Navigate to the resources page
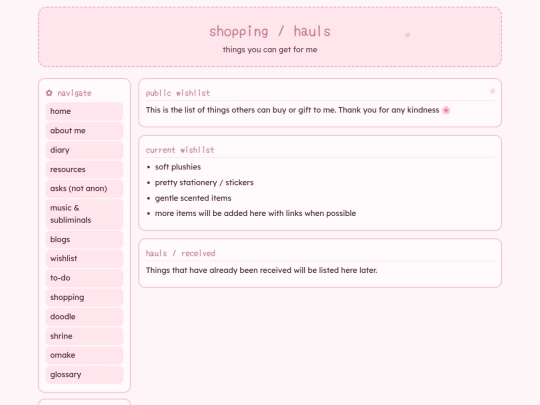Screen dimensions: 540x405 pyautogui.click(x=84, y=169)
